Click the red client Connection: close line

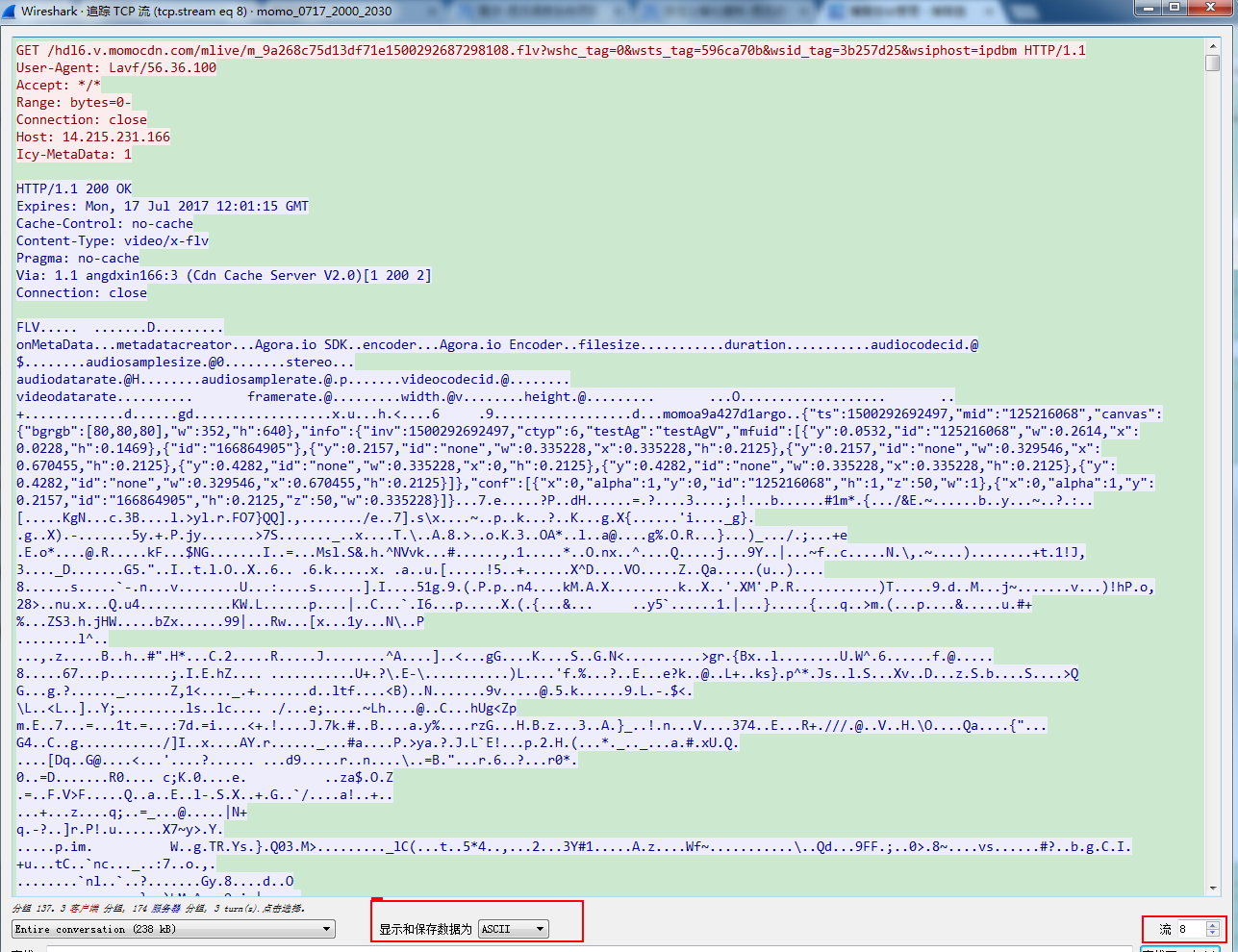click(x=82, y=119)
